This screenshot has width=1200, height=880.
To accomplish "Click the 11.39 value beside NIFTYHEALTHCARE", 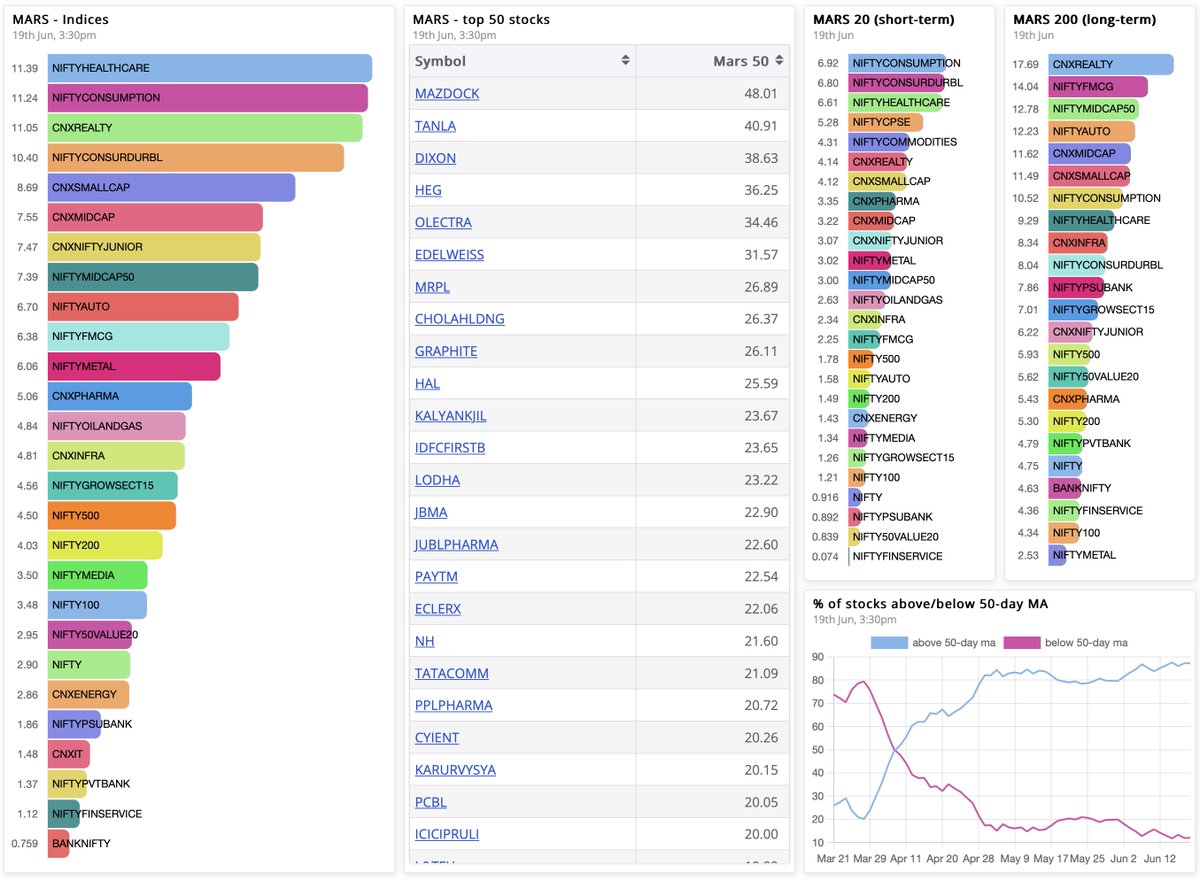I will pos(25,68).
